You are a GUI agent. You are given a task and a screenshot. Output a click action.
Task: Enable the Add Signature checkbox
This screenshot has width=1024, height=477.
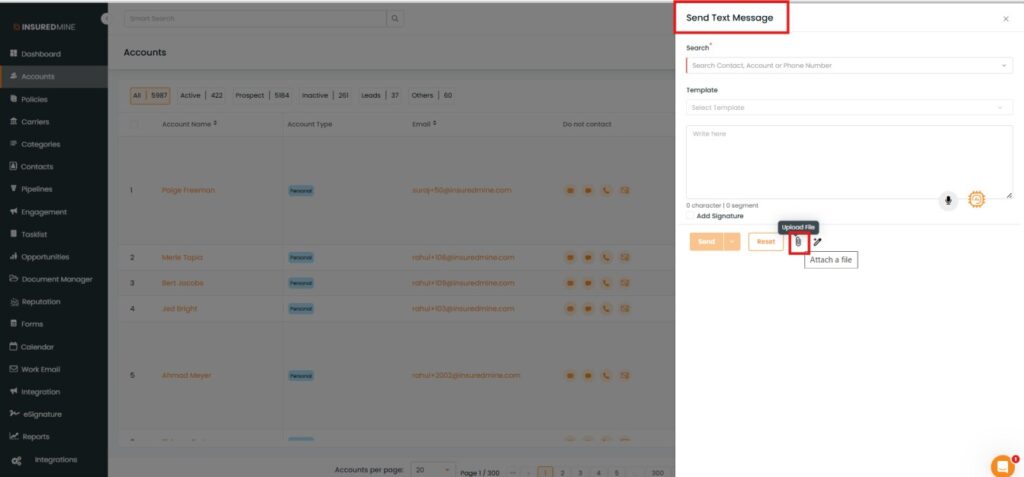click(690, 216)
